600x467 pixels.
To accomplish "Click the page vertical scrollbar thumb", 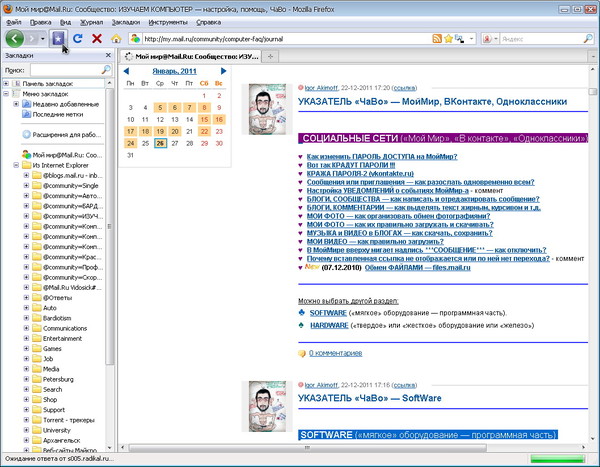I will (593, 91).
